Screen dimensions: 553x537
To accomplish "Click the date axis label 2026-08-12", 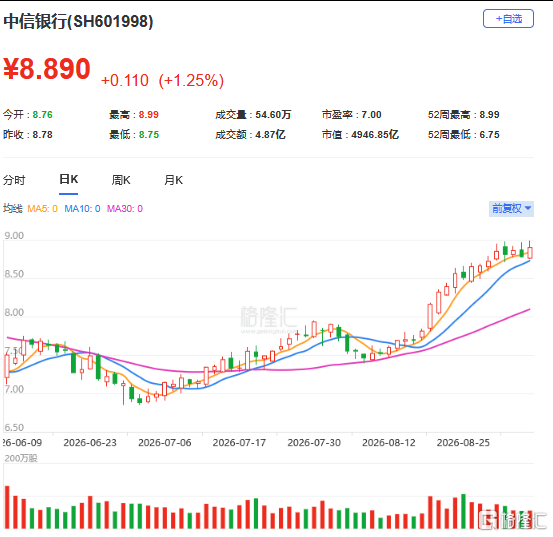I will 389,443.
